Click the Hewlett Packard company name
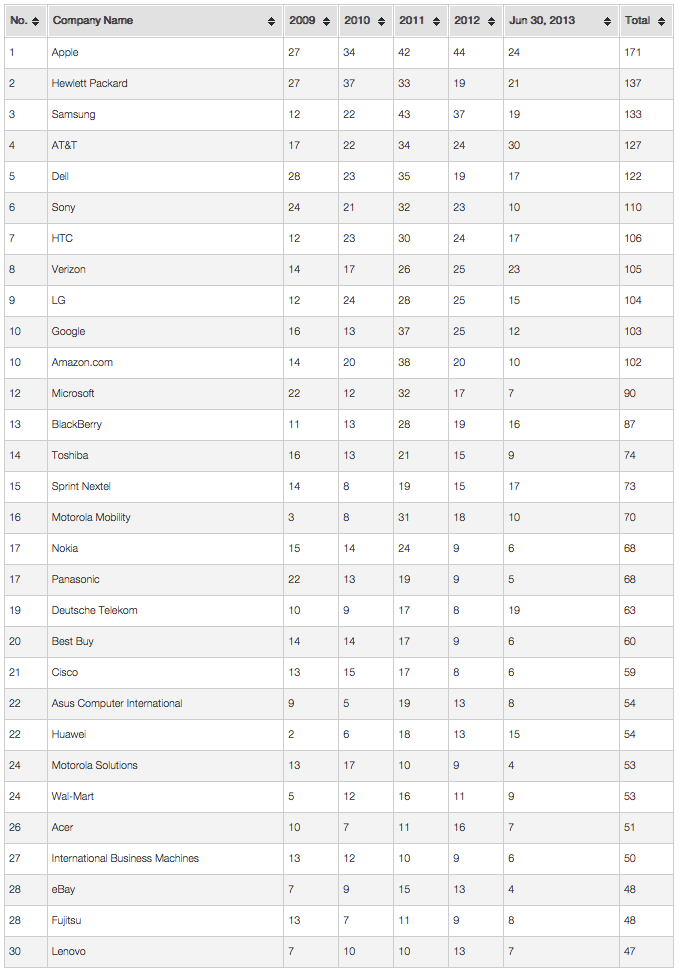This screenshot has height=973, width=679. tap(89, 83)
